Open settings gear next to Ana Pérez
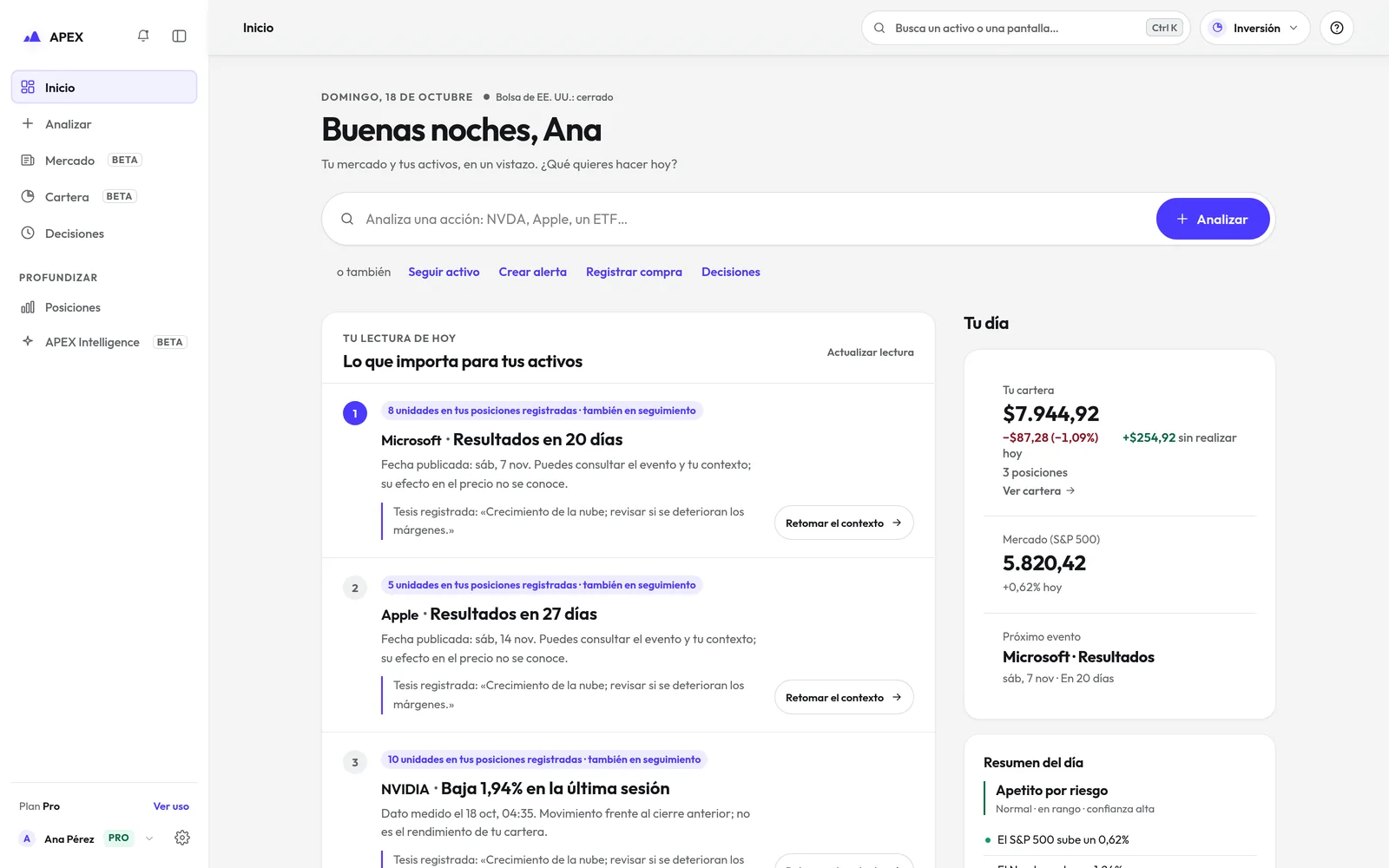Viewport: 1389px width, 868px height. 182,838
